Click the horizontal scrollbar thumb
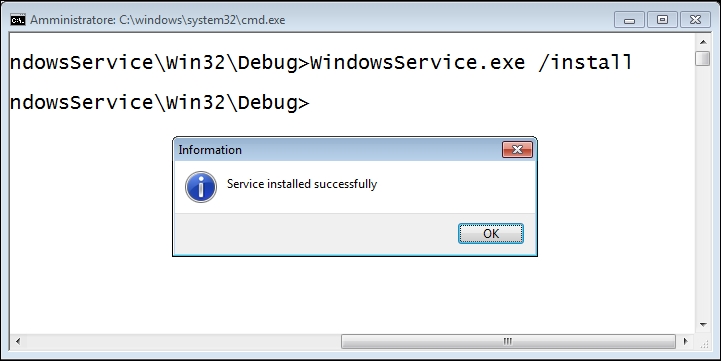Viewport: 721px width, 361px height. (x=508, y=341)
